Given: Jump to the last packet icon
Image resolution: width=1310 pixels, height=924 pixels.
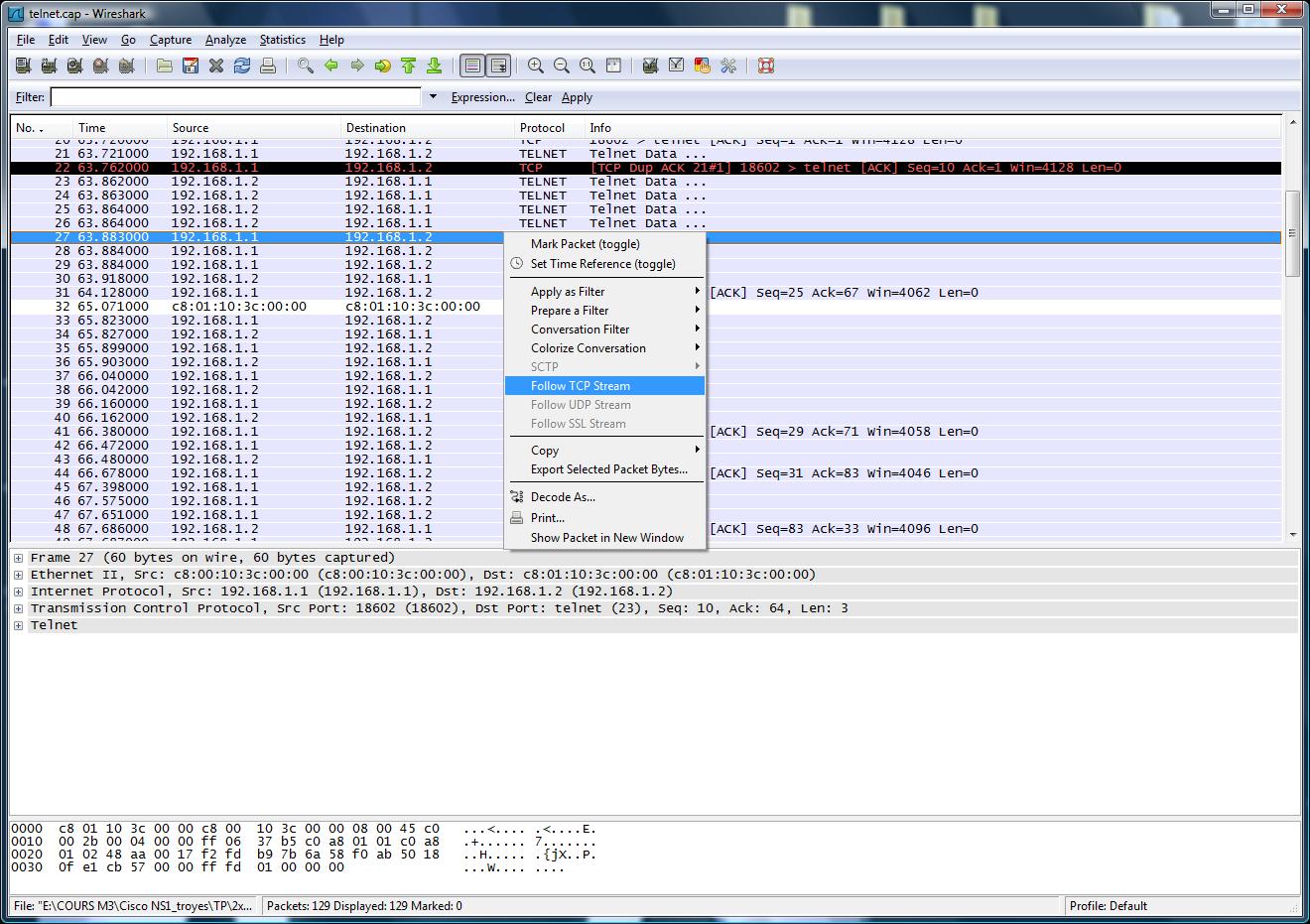Looking at the screenshot, I should [435, 66].
